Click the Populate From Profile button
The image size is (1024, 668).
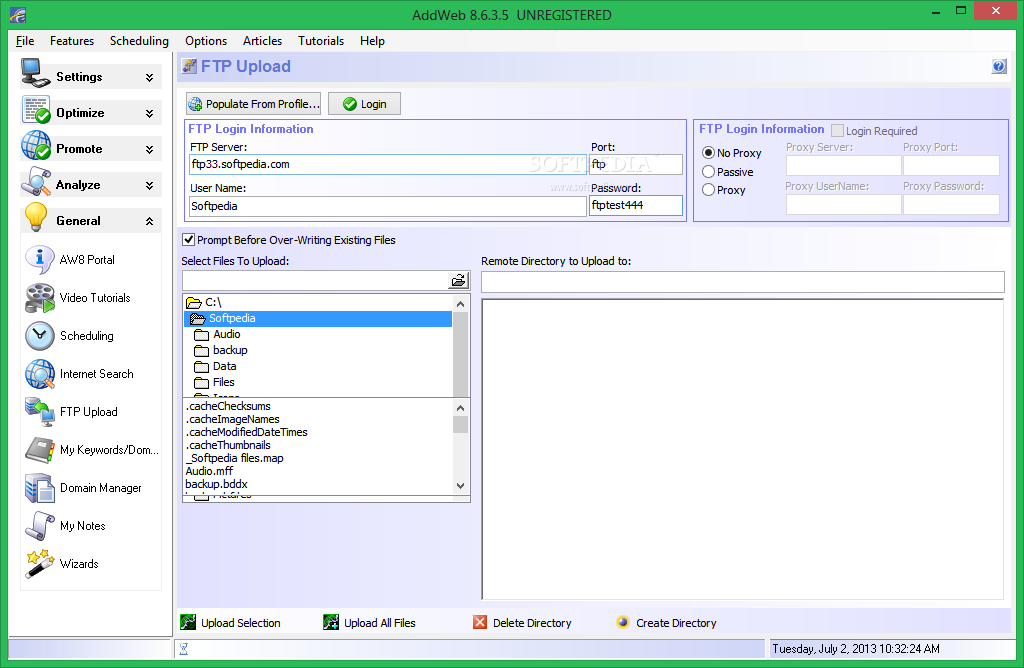(x=253, y=104)
